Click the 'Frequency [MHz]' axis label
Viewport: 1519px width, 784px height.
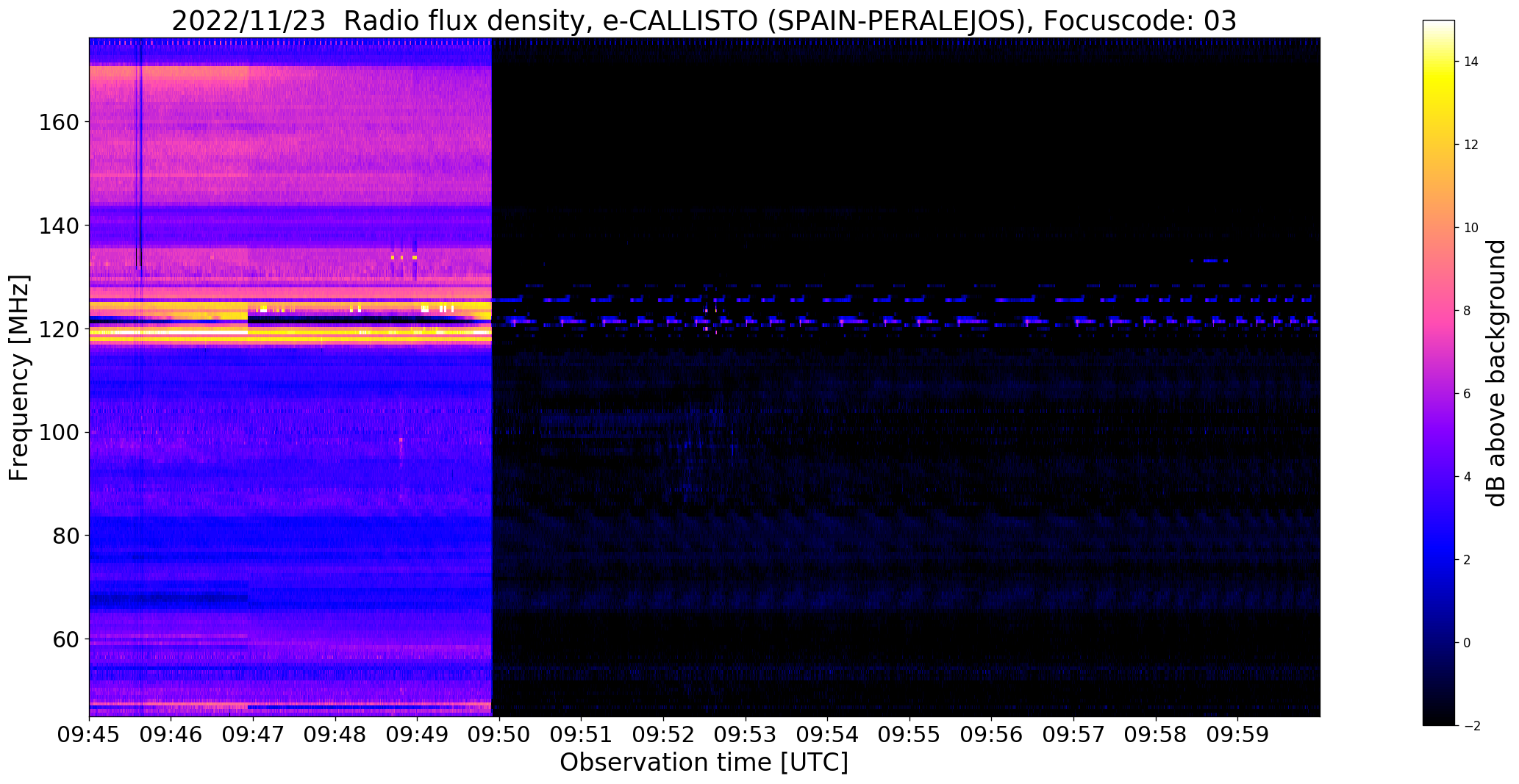pyautogui.click(x=19, y=378)
